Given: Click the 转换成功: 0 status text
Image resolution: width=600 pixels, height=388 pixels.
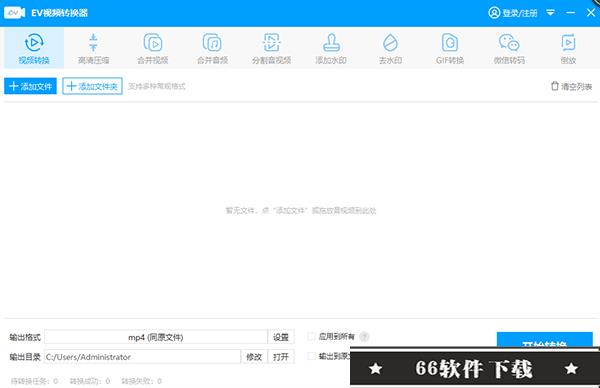Looking at the screenshot, I should (x=90, y=381).
